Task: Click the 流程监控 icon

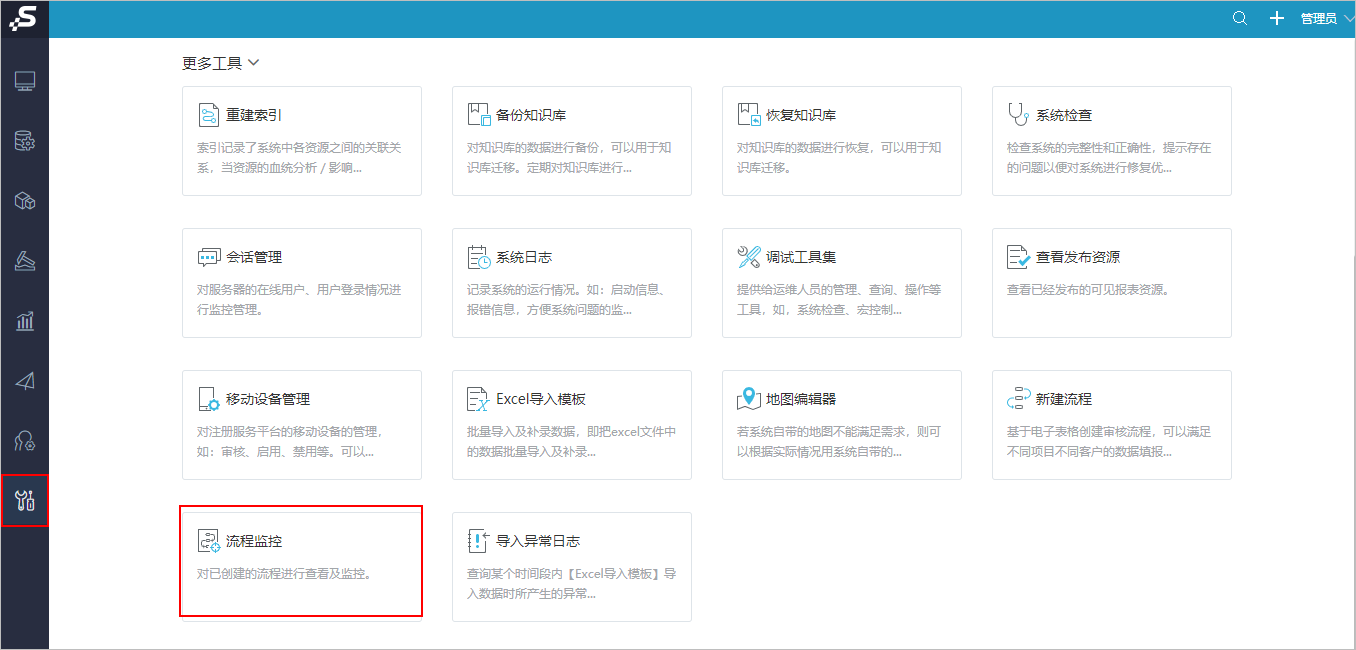Action: click(208, 541)
